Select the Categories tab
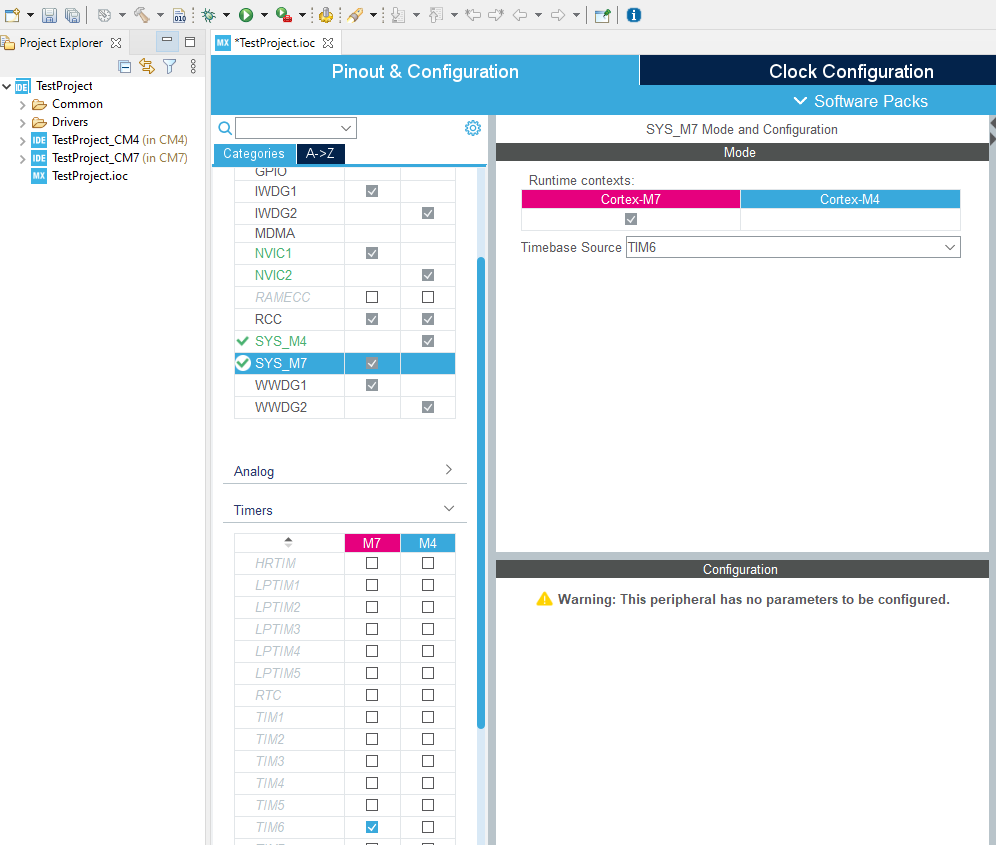The height and width of the screenshot is (845, 996). click(x=254, y=154)
